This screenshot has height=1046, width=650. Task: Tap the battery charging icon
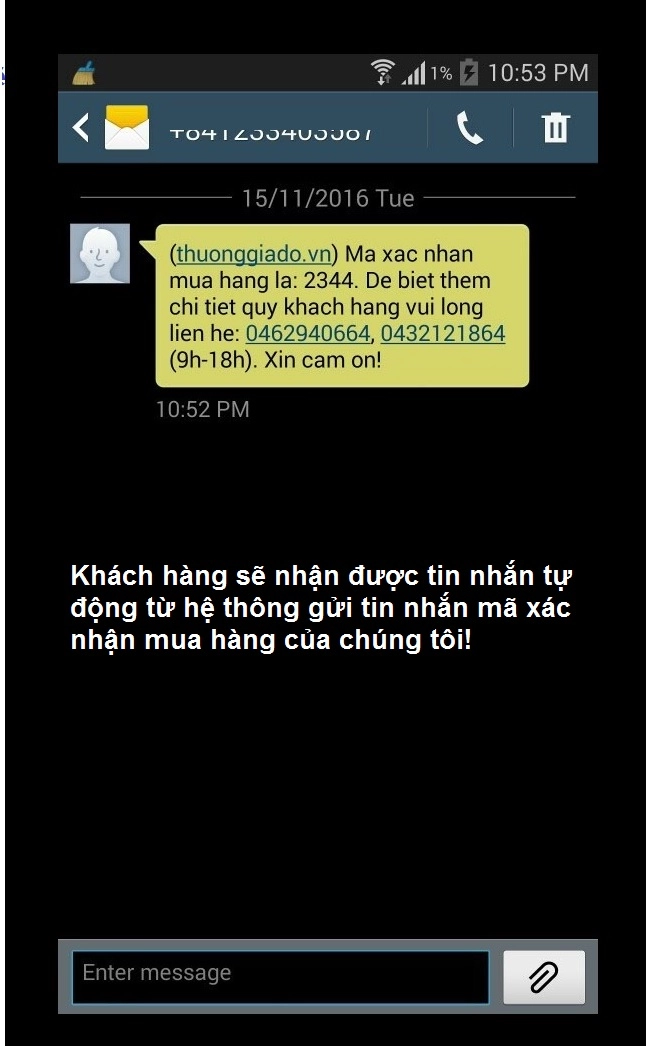469,72
